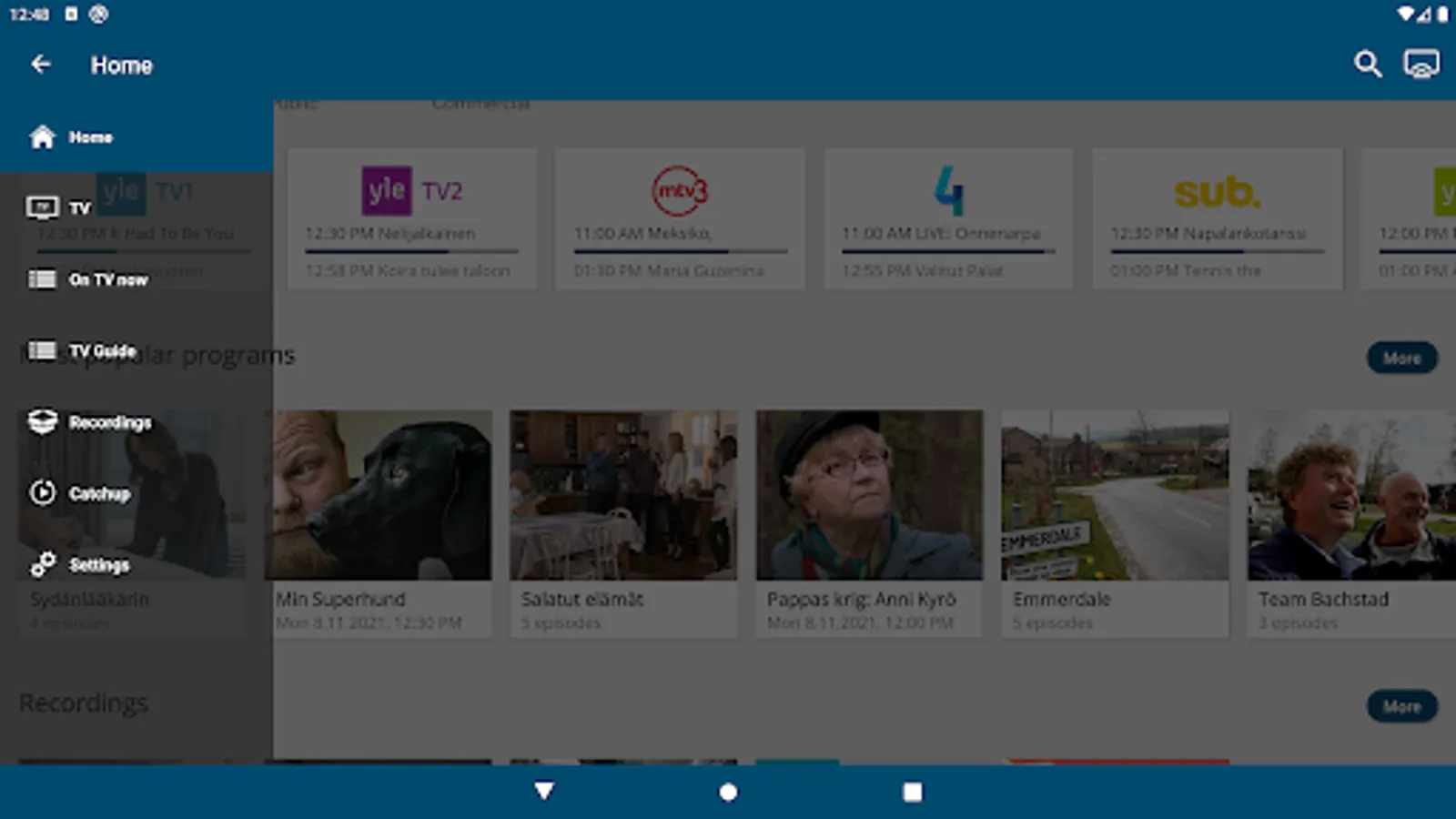Open the Settings gears icon

pos(42,564)
